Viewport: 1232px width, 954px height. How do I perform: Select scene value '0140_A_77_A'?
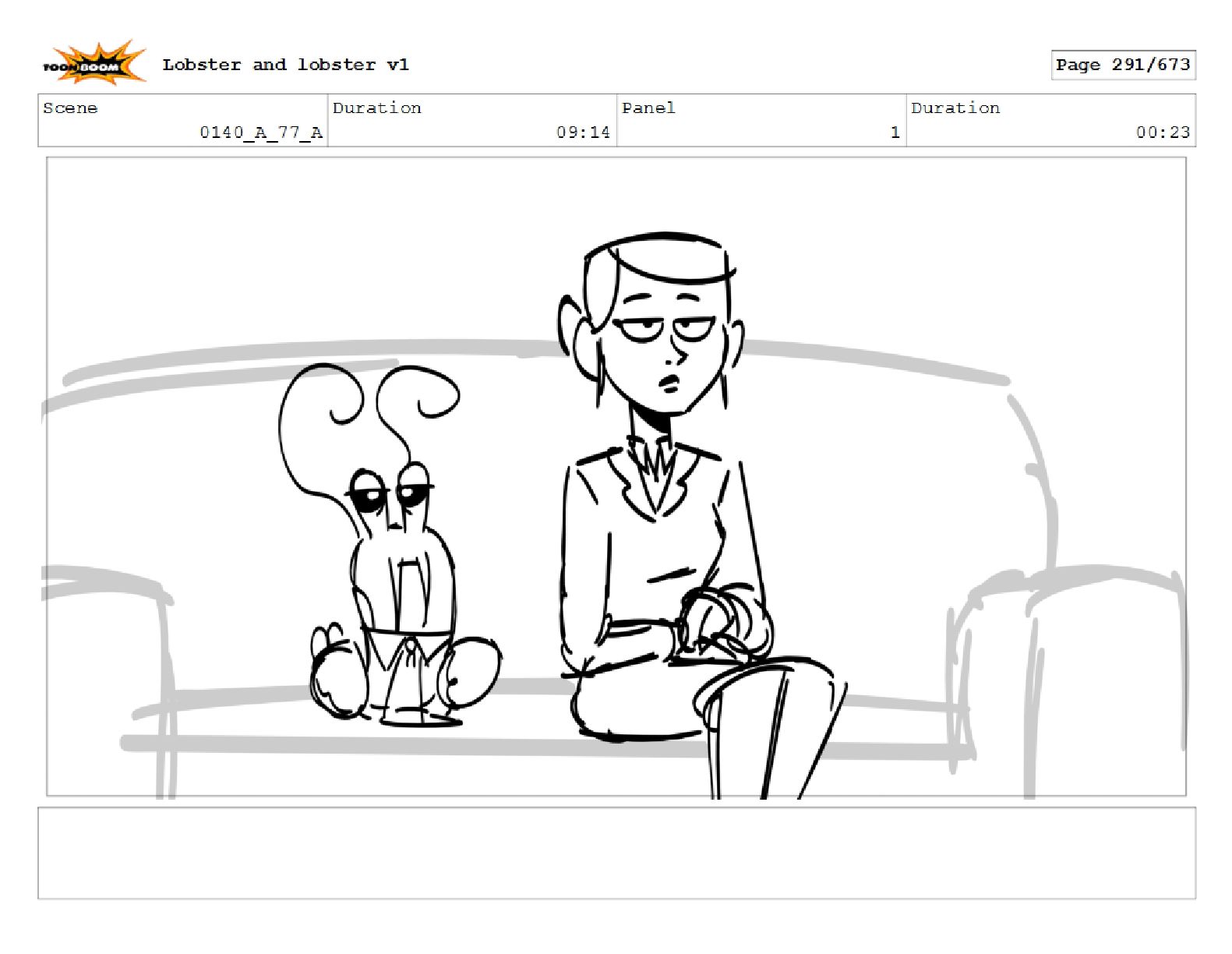point(261,132)
